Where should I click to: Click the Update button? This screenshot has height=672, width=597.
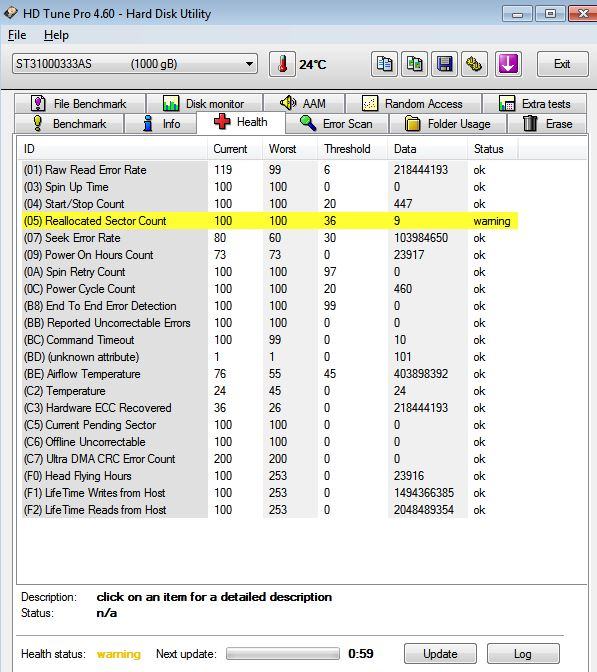point(440,654)
